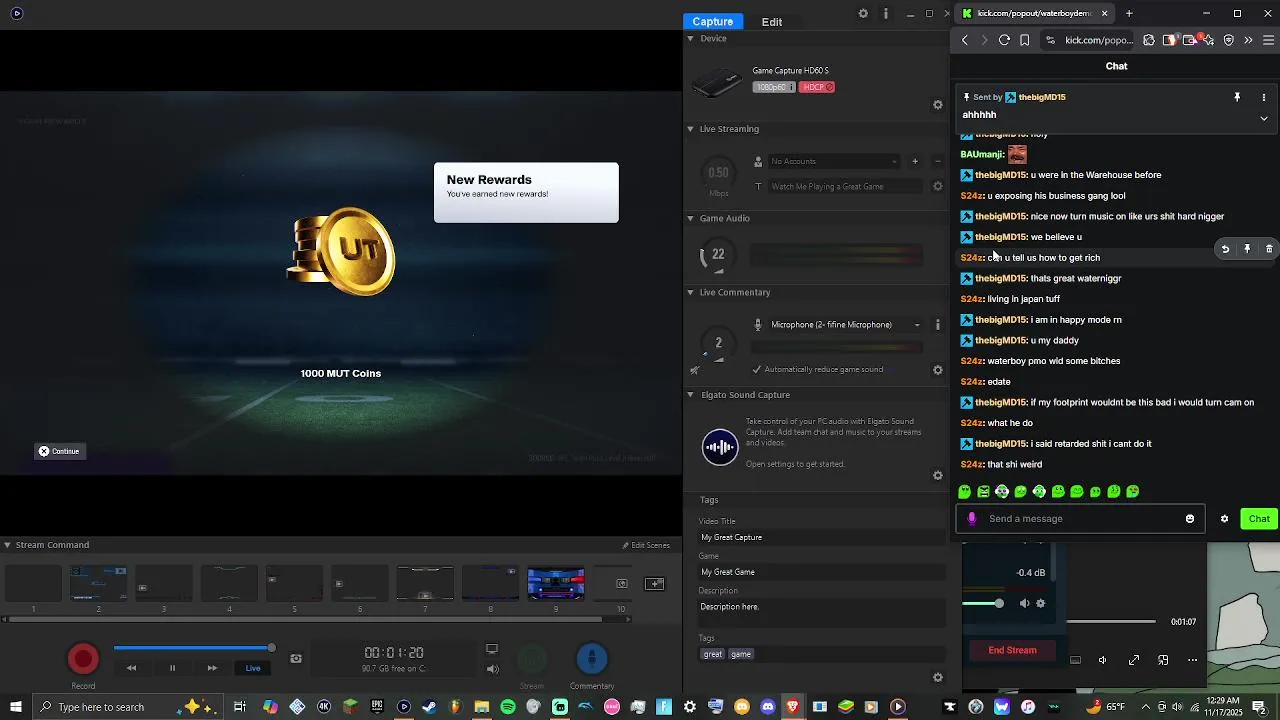Switch to the Capture tab
Viewport: 1280px width, 720px height.
click(713, 22)
